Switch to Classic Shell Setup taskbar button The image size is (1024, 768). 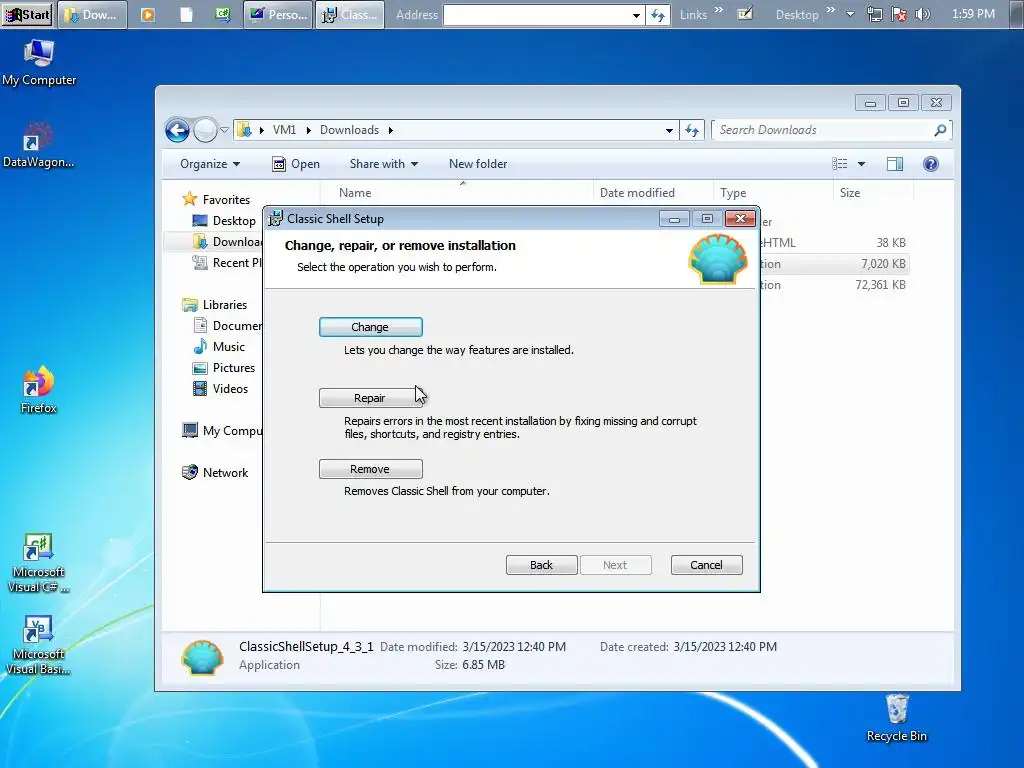point(350,14)
